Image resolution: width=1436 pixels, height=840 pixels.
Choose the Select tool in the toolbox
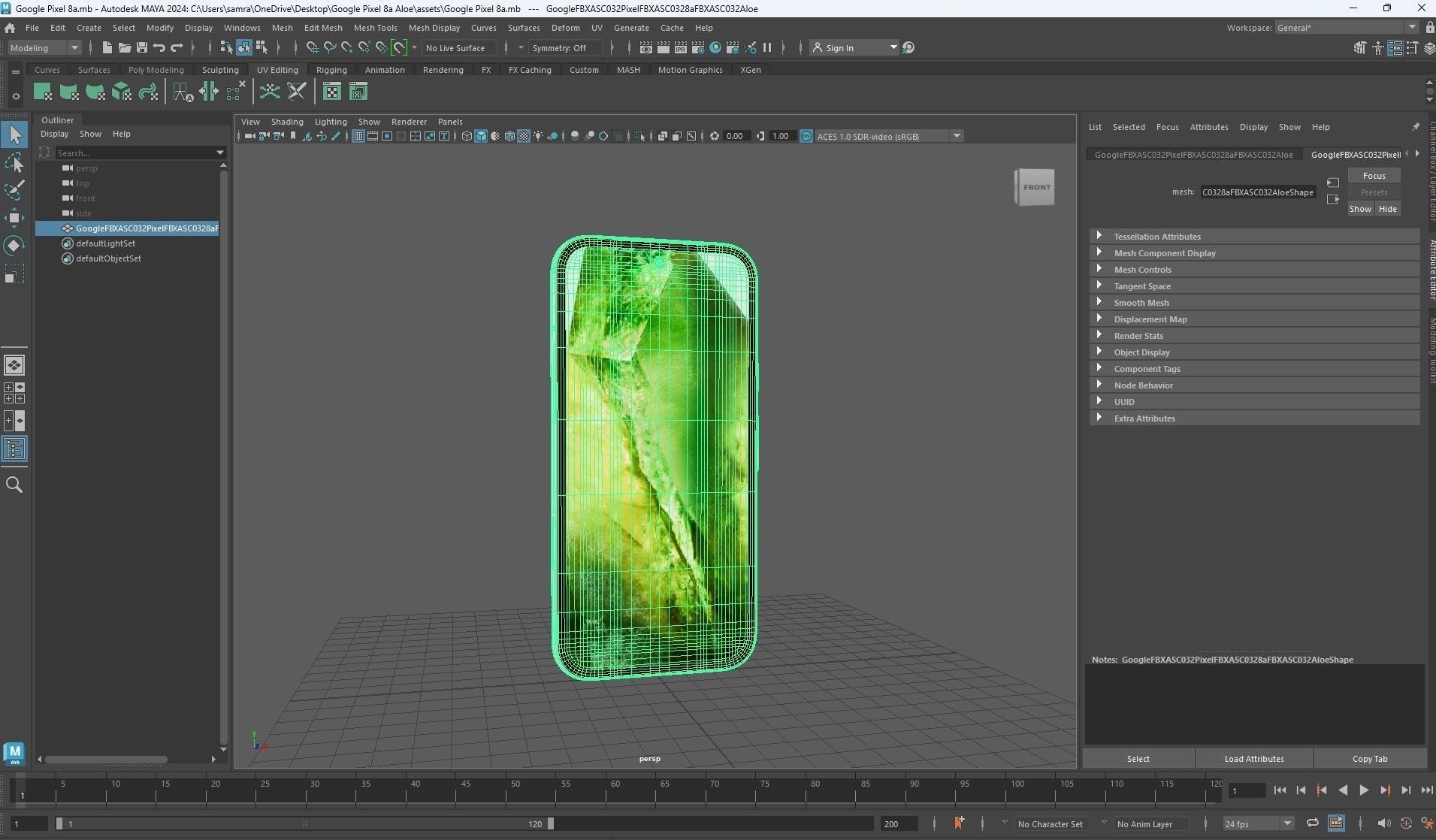click(14, 135)
